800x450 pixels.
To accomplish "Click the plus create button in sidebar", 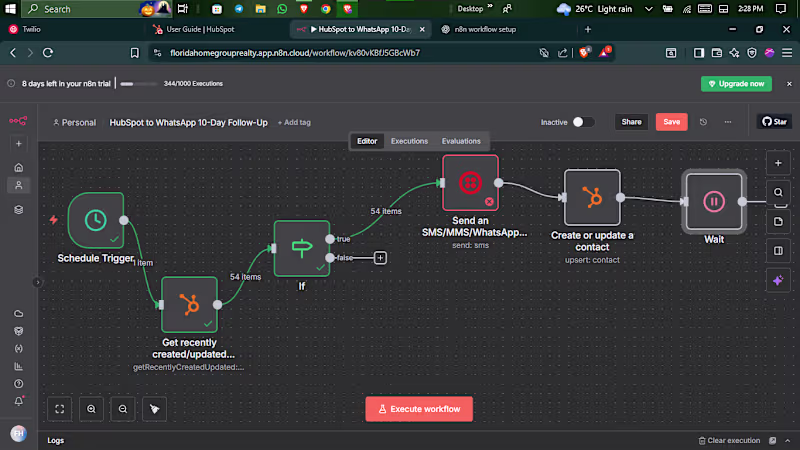I will click(18, 144).
